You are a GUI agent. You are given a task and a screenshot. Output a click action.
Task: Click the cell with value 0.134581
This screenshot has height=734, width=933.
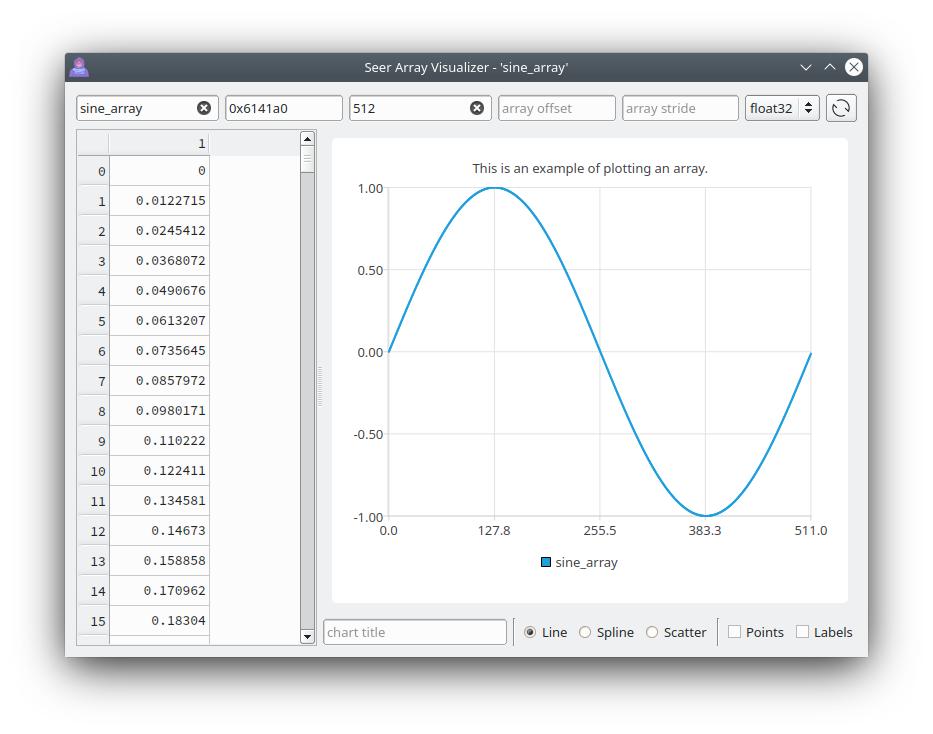pyautogui.click(x=159, y=501)
